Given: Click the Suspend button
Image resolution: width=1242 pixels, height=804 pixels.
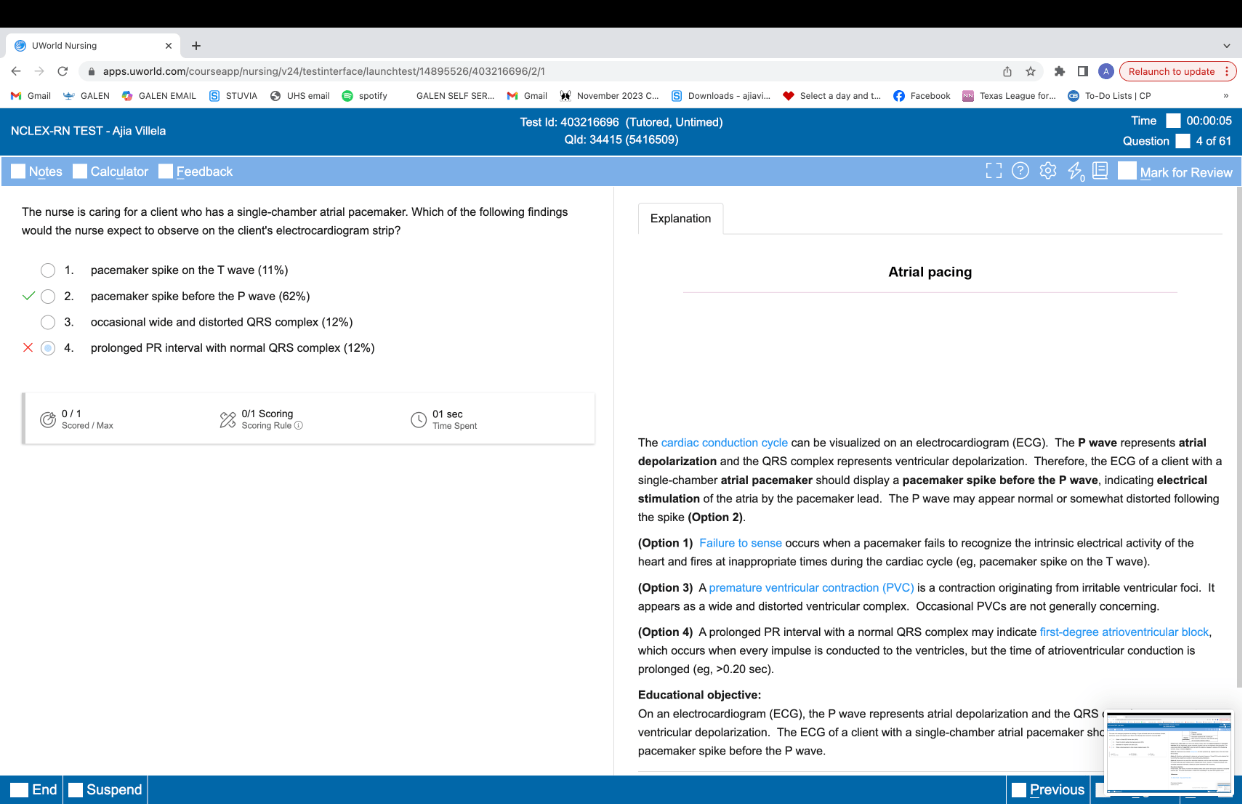Looking at the screenshot, I should tap(105, 790).
